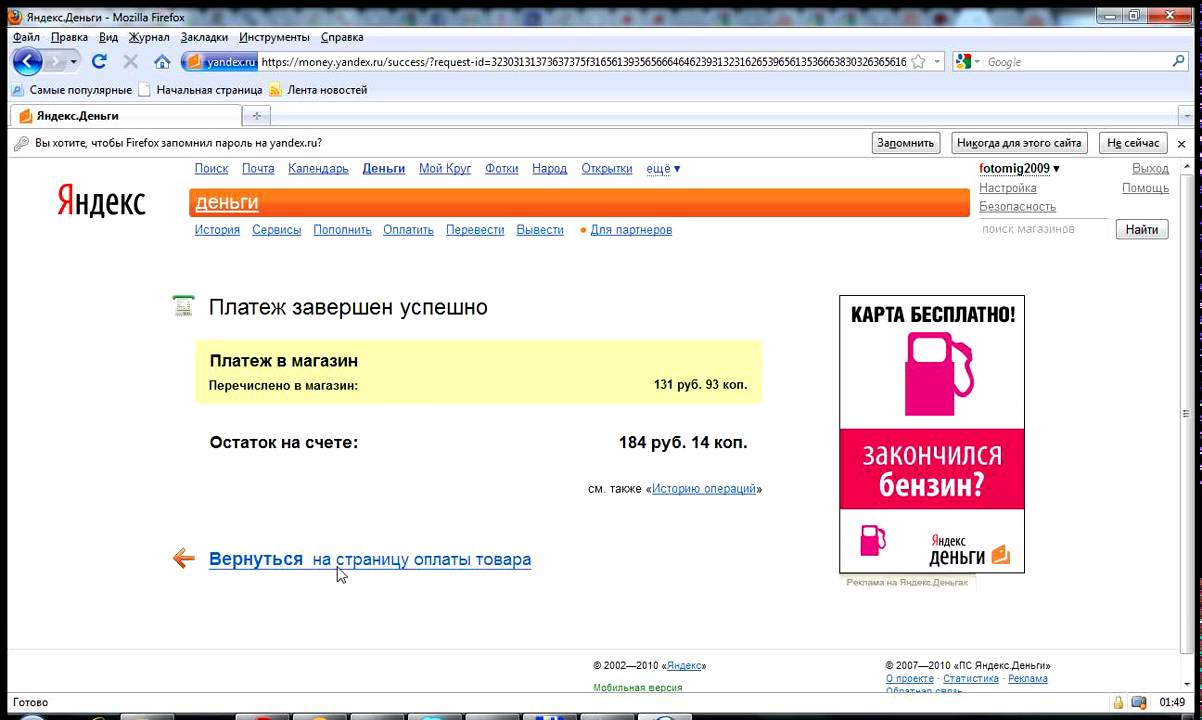Open Помощь help link
Viewport: 1202px width, 720px height.
tap(1145, 188)
